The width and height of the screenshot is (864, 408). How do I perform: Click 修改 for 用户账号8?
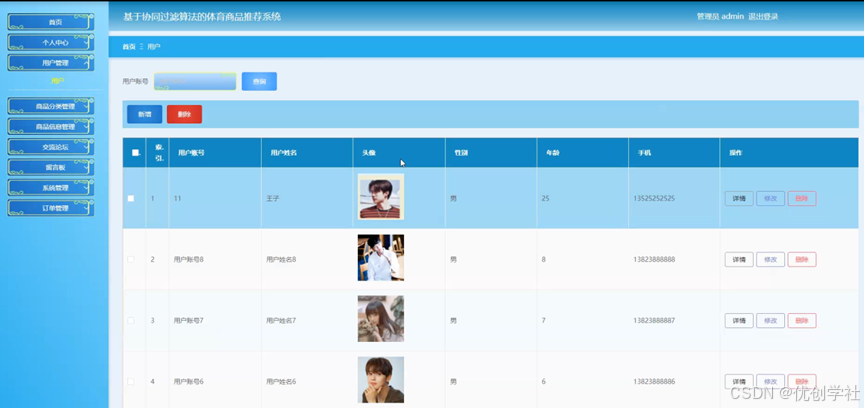click(770, 259)
